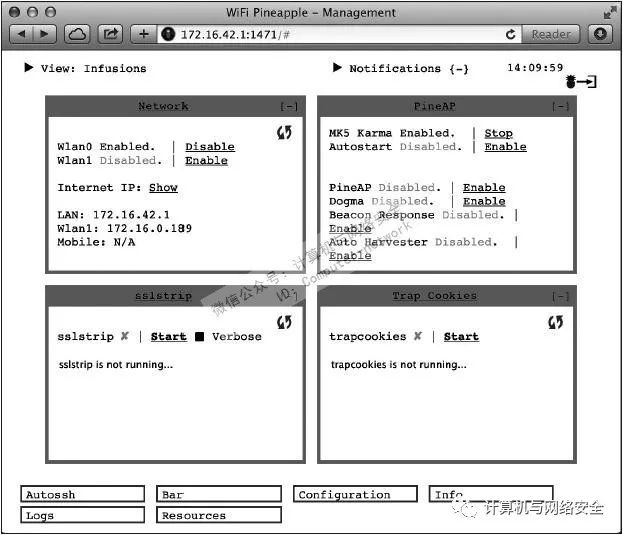Screen dimensions: 623x535
Task: Open iCloud tabs cloud icon
Action: 77,35
